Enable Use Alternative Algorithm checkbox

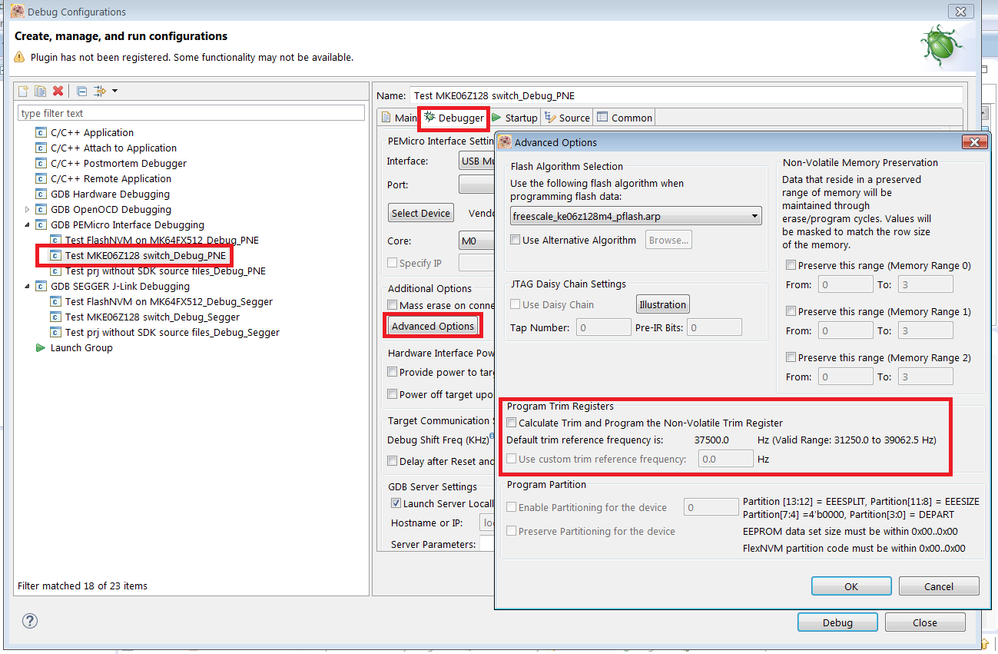(515, 240)
